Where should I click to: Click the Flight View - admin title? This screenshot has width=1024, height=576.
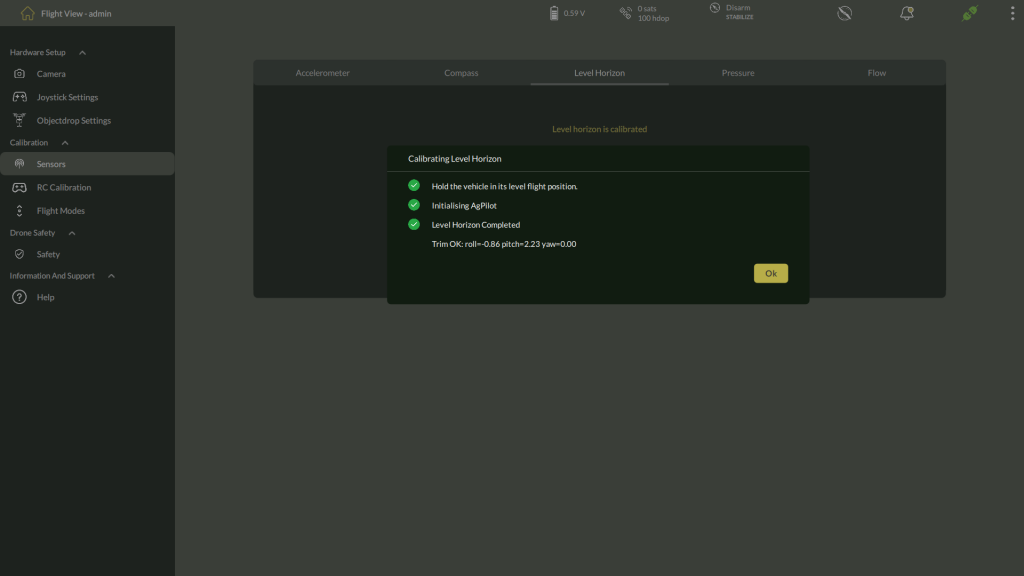coord(76,13)
